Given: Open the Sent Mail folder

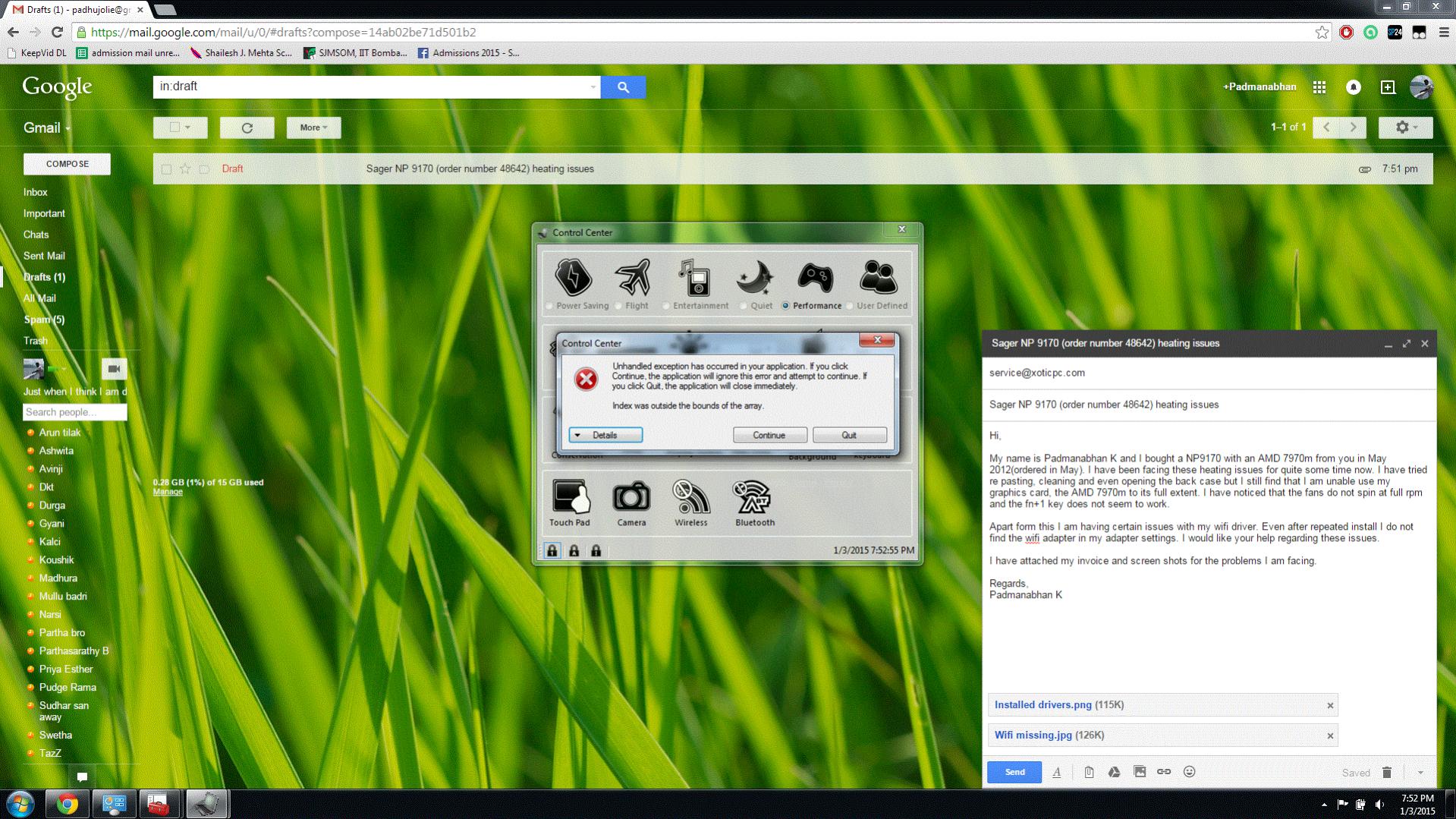Looking at the screenshot, I should [x=44, y=256].
